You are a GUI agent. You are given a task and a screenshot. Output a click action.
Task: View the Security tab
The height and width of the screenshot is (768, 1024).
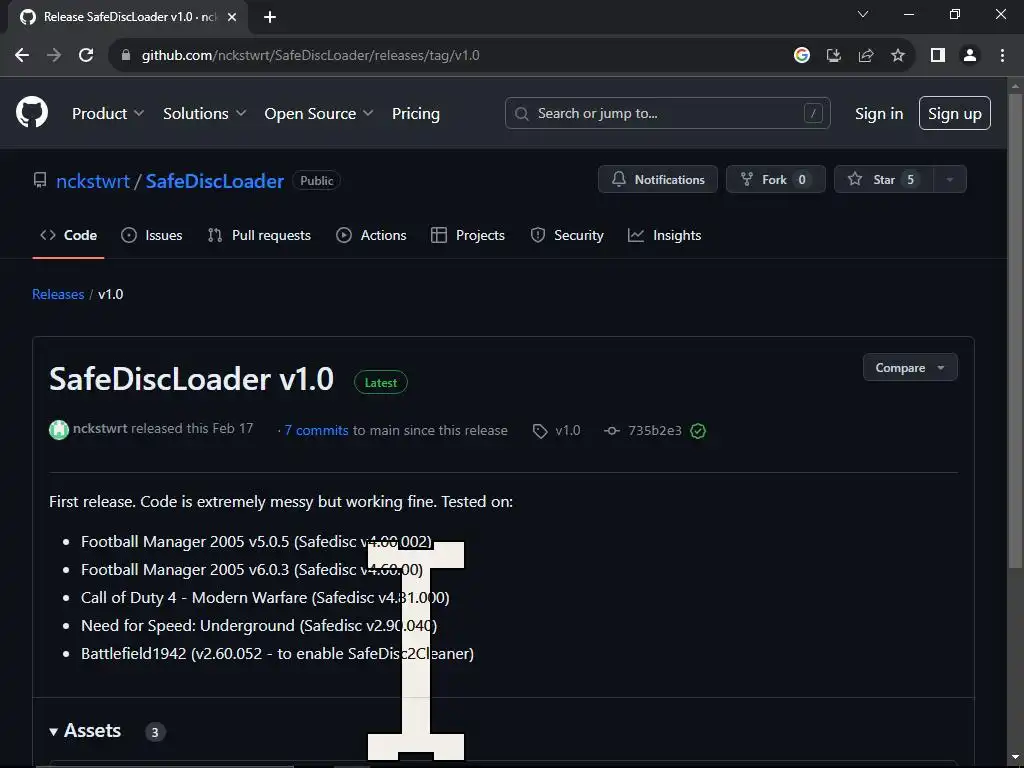point(567,235)
